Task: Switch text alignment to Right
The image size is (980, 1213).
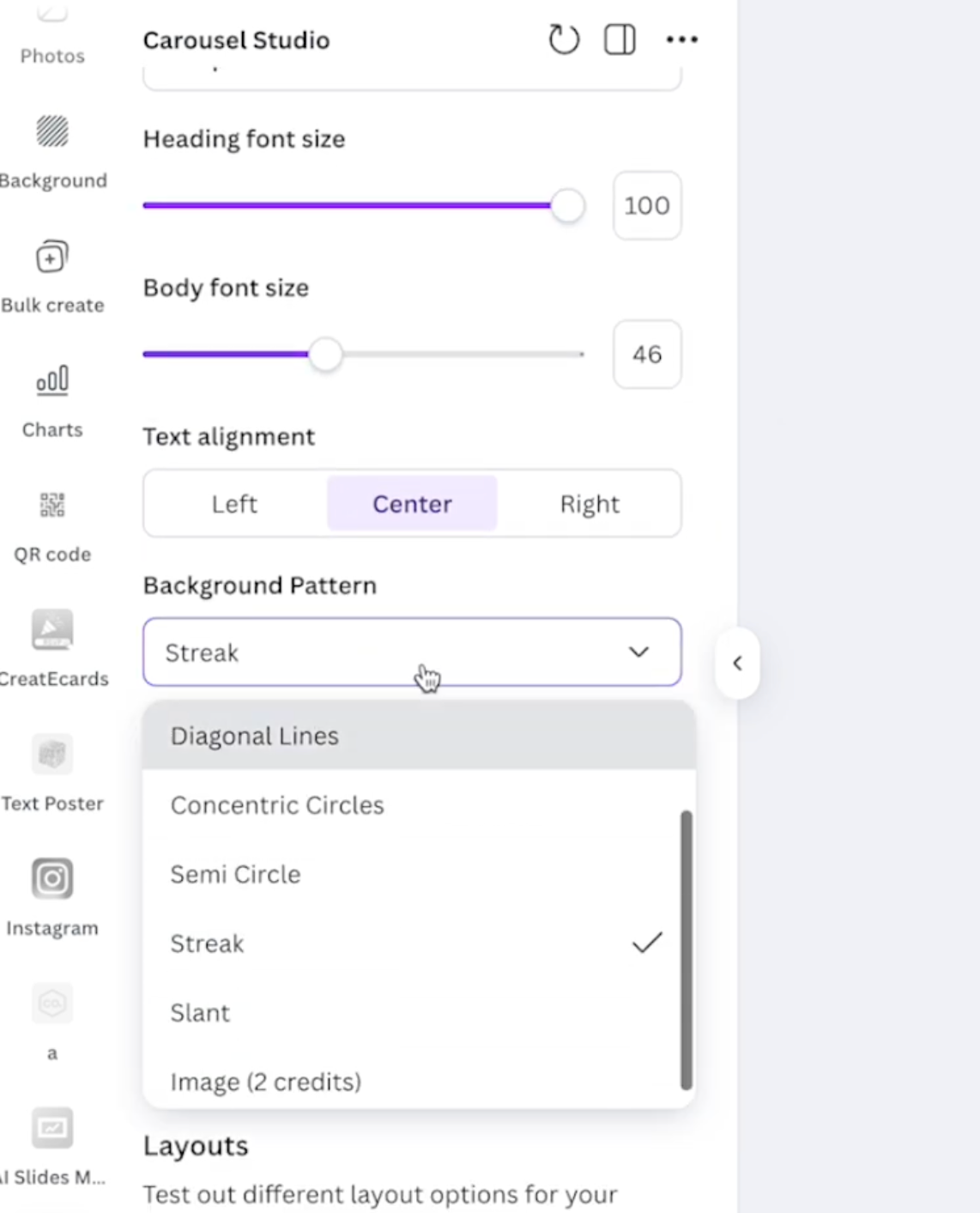Action: (590, 504)
